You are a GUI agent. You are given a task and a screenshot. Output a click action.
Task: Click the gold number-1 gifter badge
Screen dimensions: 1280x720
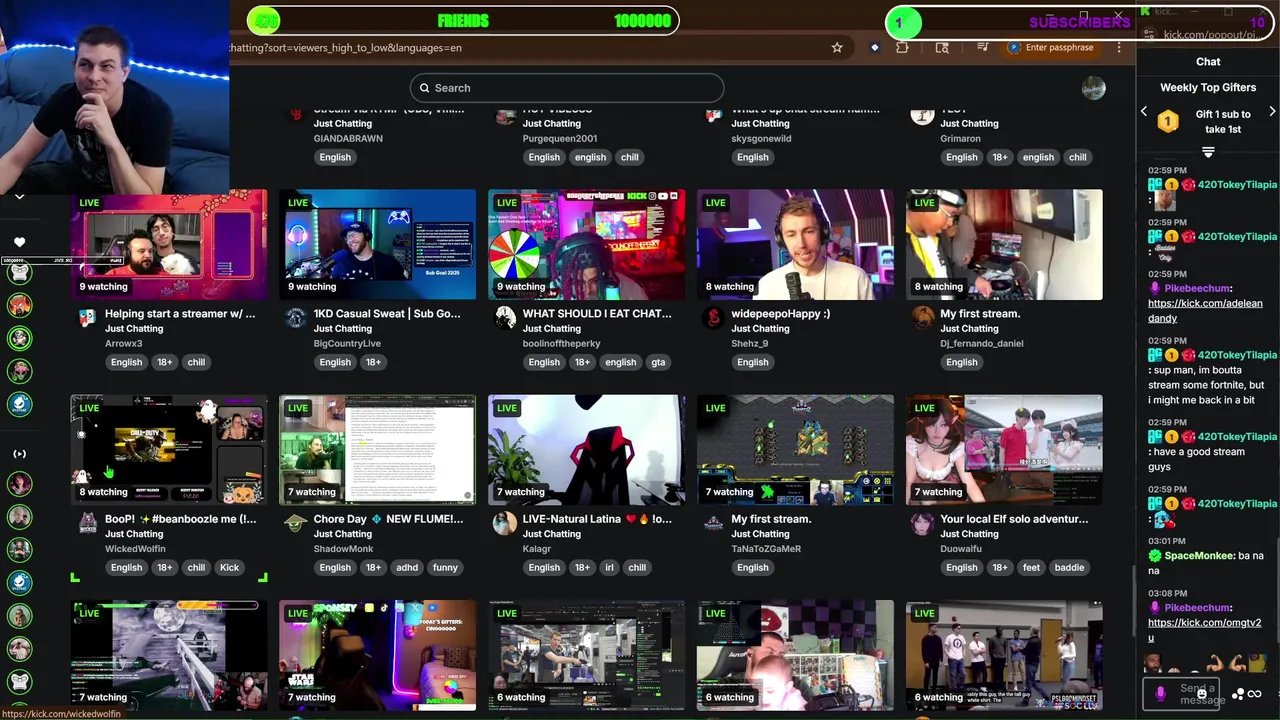tap(1167, 122)
